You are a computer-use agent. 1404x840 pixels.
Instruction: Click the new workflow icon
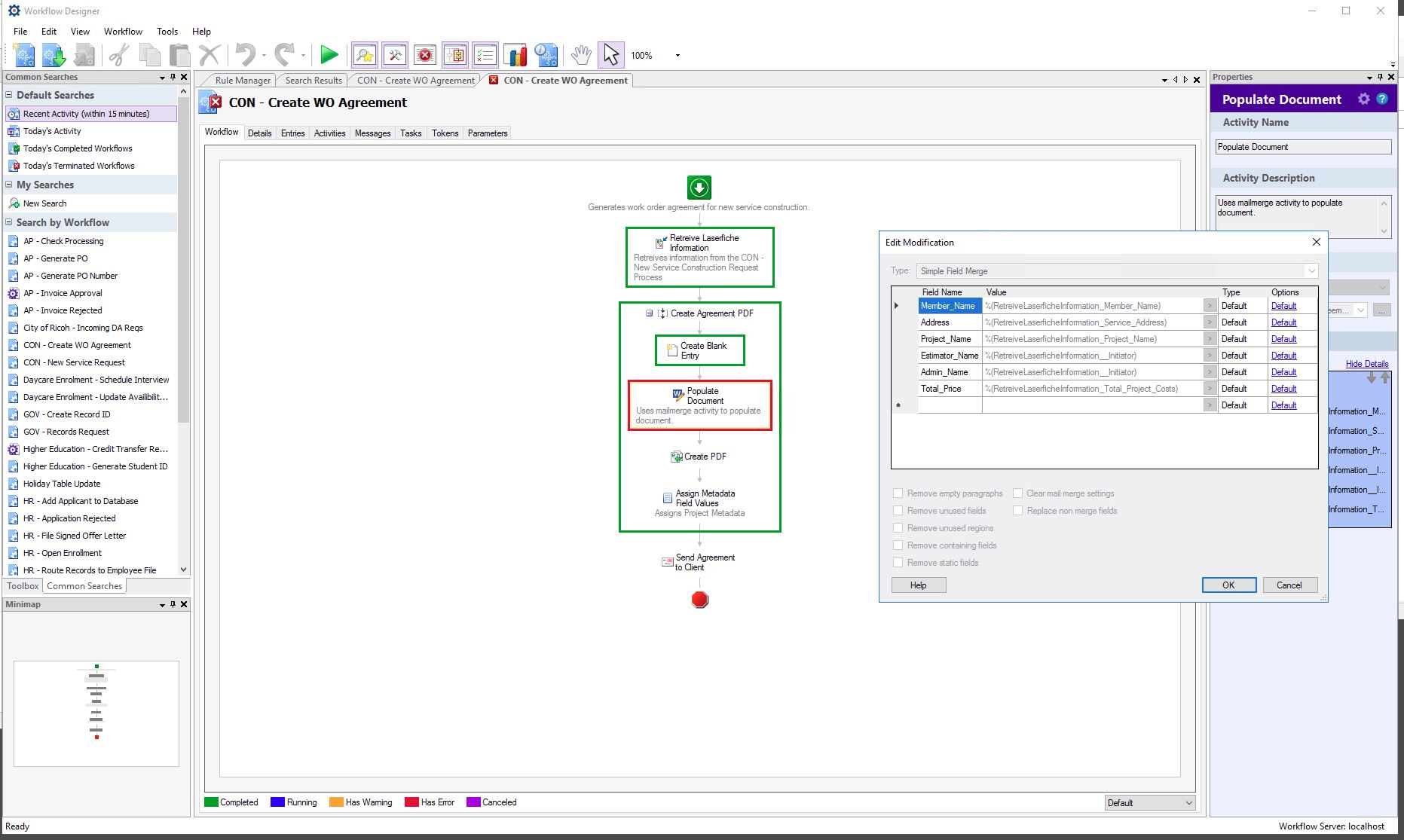pyautogui.click(x=24, y=55)
